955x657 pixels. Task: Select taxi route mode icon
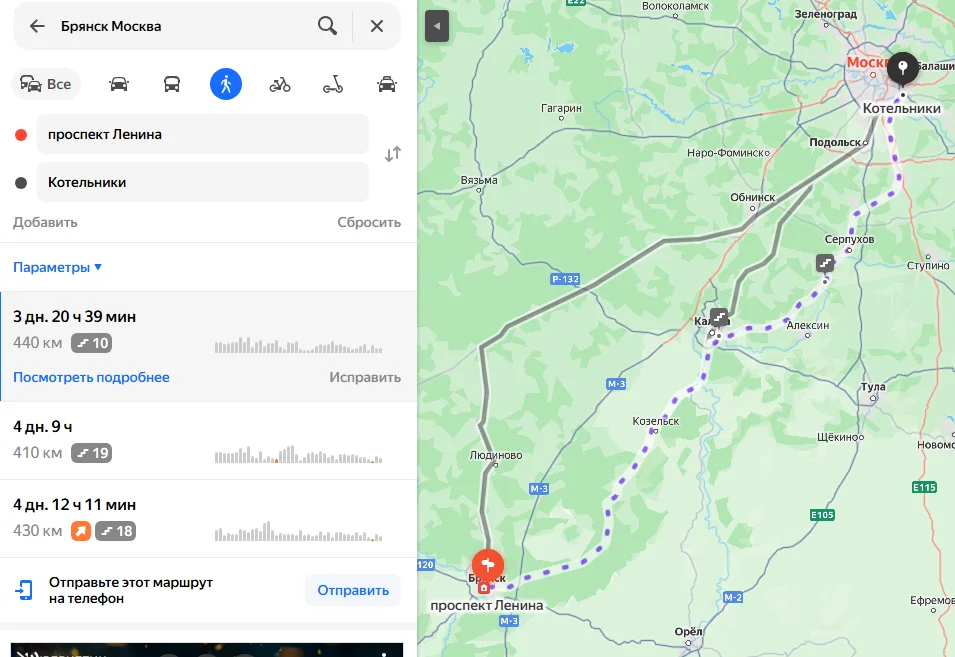point(387,84)
